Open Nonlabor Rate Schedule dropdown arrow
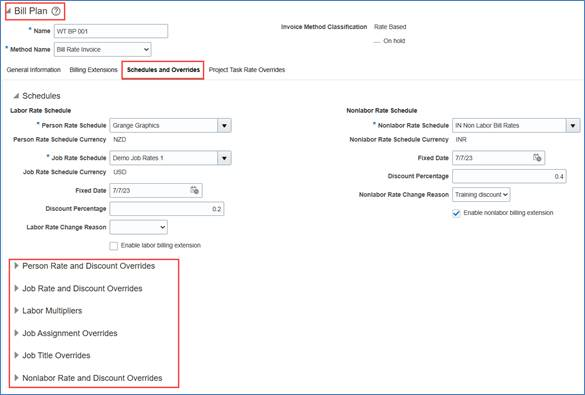Screen dimensions: 585x395 (573, 125)
